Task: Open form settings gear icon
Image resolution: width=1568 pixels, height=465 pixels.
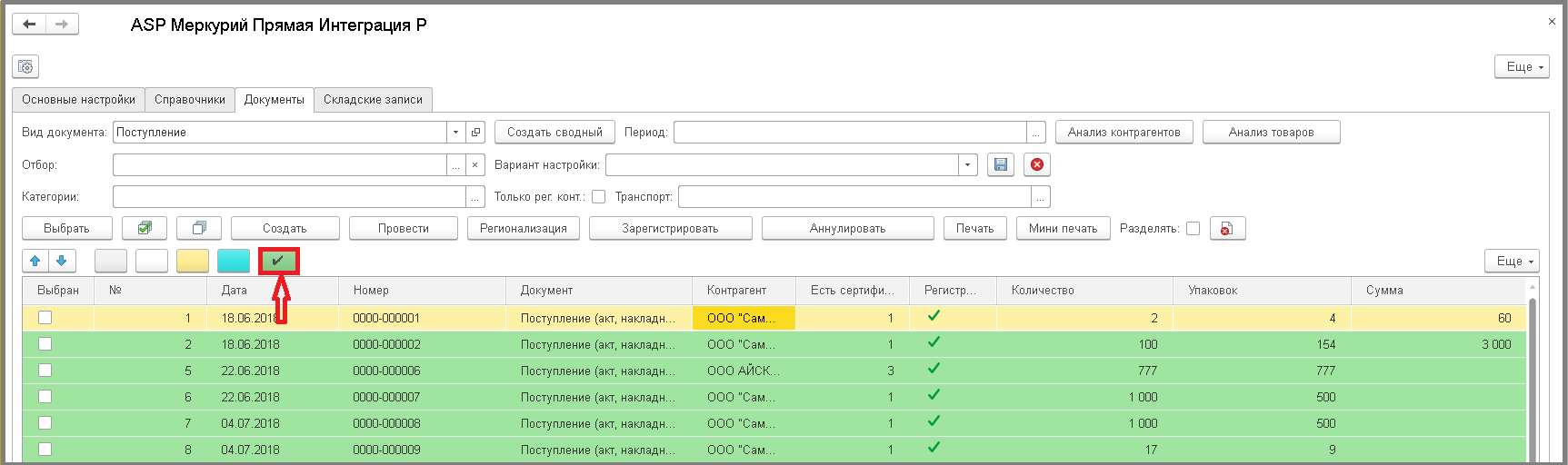Action: (x=25, y=66)
